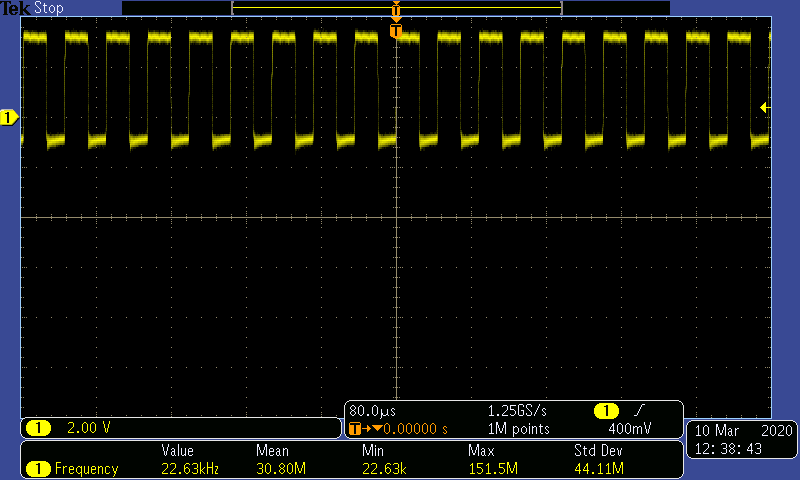Click the Stop acquisition status
The image size is (800, 480).
(49, 8)
